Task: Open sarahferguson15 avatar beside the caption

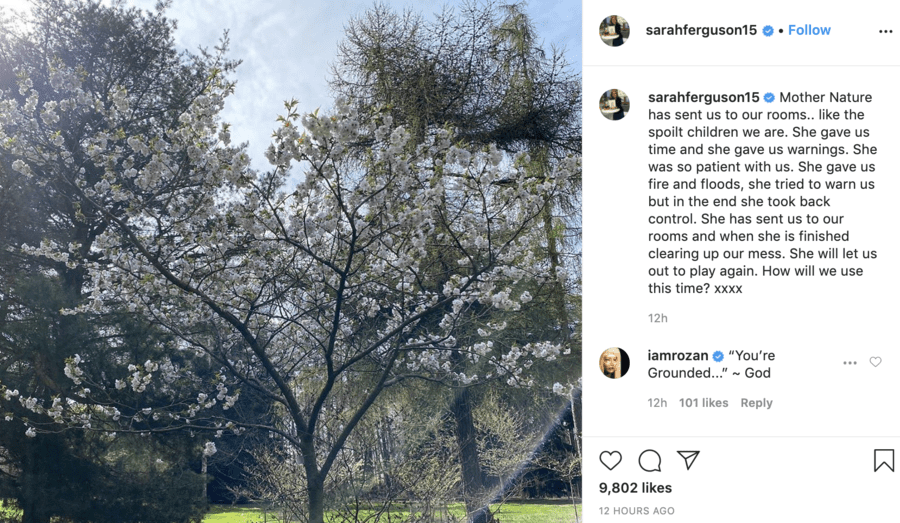Action: (x=614, y=104)
